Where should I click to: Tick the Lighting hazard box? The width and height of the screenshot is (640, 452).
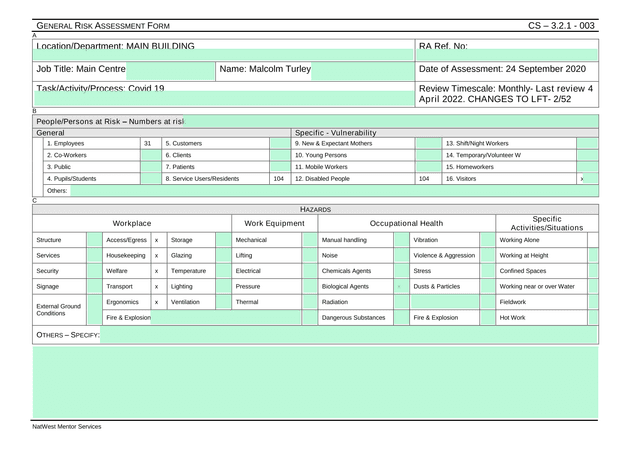[x=223, y=287]
